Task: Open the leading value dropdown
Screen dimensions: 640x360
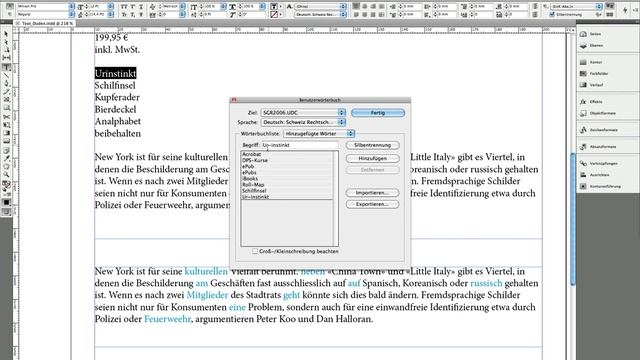Action: click(x=111, y=15)
